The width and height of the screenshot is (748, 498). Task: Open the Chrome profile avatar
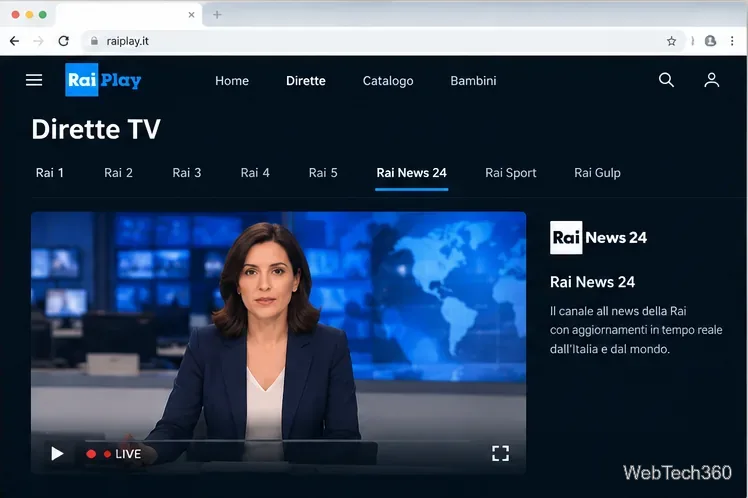coord(710,41)
